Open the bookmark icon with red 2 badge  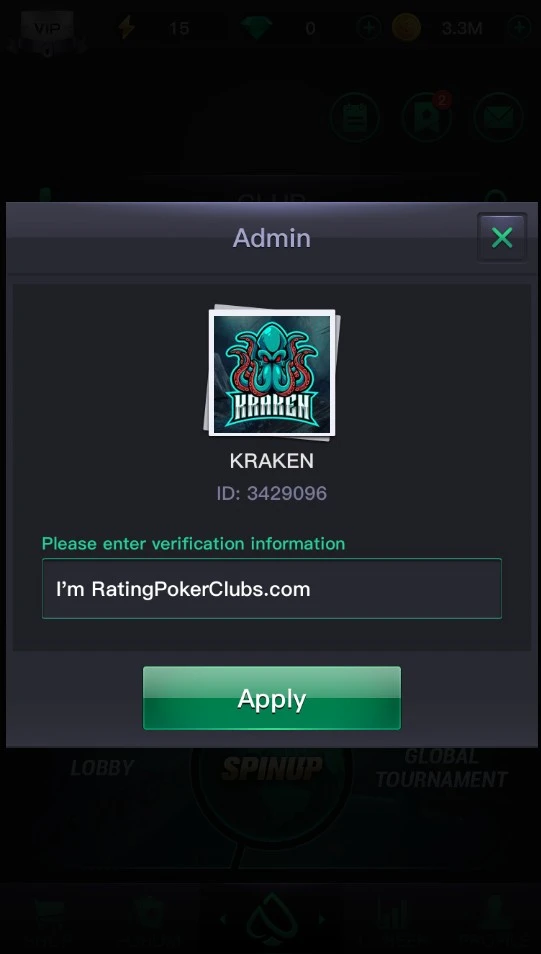(x=427, y=117)
